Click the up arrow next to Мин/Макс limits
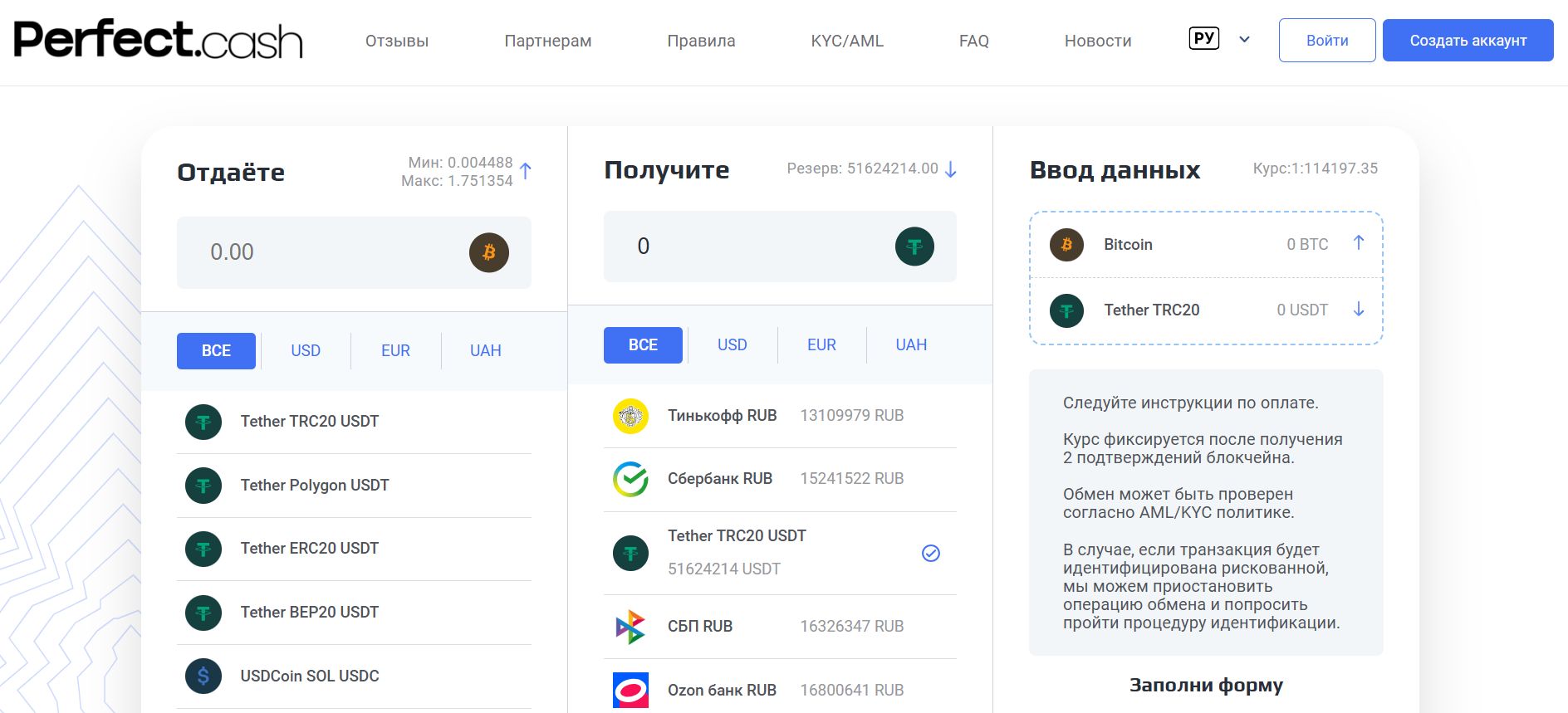This screenshot has width=1568, height=713. click(x=526, y=171)
